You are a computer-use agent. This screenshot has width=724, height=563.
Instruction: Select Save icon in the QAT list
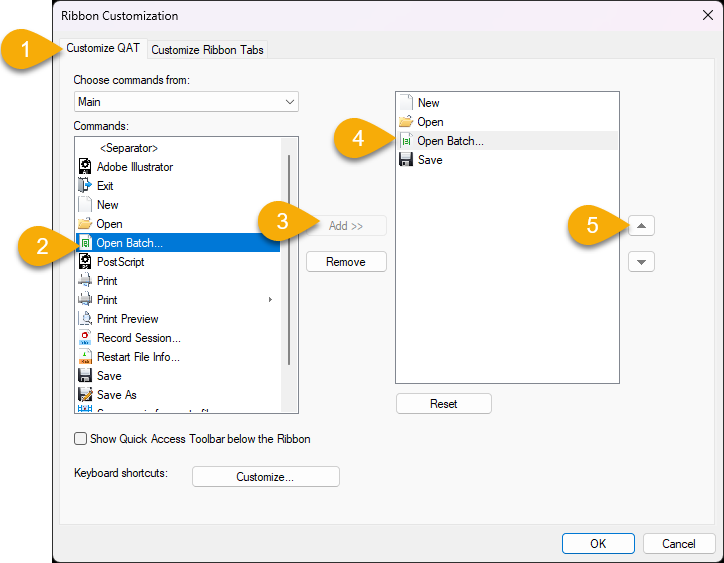(x=406, y=160)
